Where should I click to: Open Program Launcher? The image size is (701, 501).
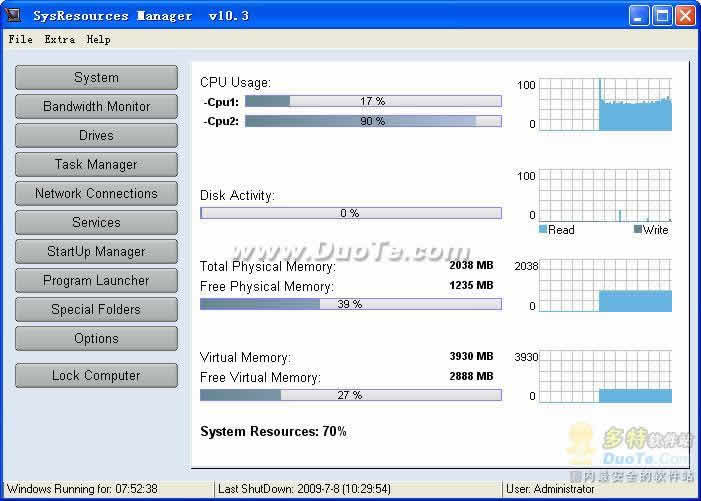click(x=96, y=281)
